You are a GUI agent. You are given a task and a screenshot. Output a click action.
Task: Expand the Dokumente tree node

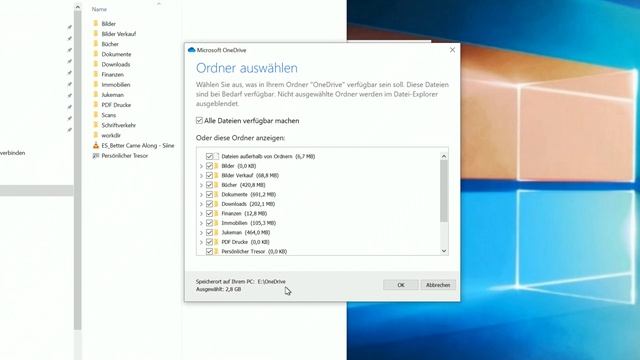tap(201, 195)
